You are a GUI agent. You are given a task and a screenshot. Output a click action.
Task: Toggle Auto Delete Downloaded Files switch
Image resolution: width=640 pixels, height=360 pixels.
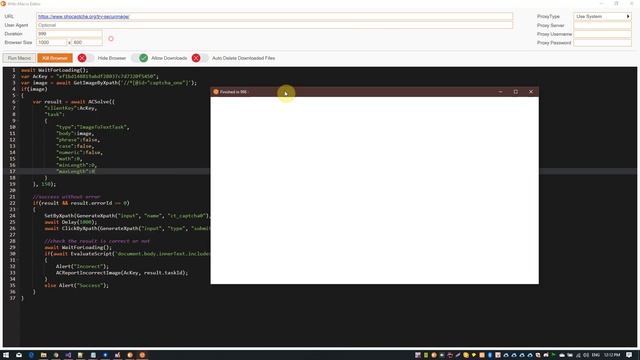(200, 58)
